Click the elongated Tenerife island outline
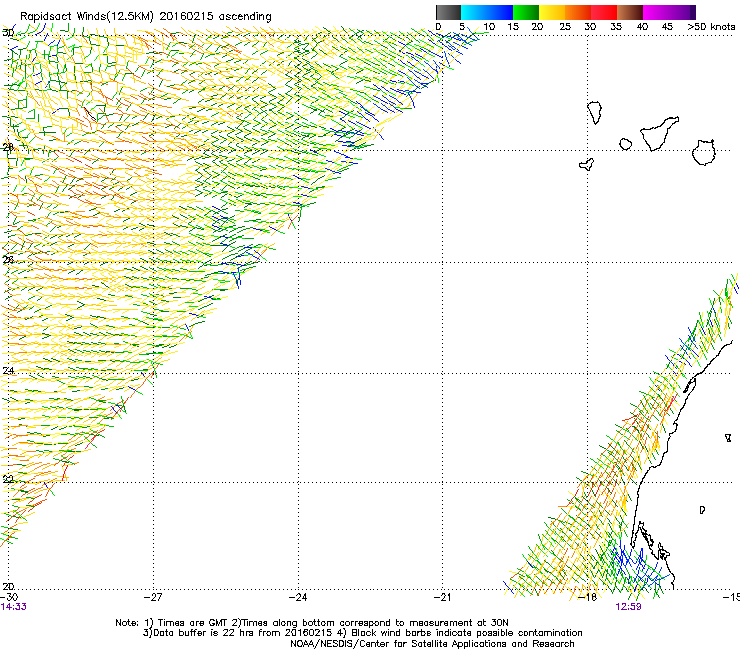Viewport: 740px width, 650px height. click(659, 134)
